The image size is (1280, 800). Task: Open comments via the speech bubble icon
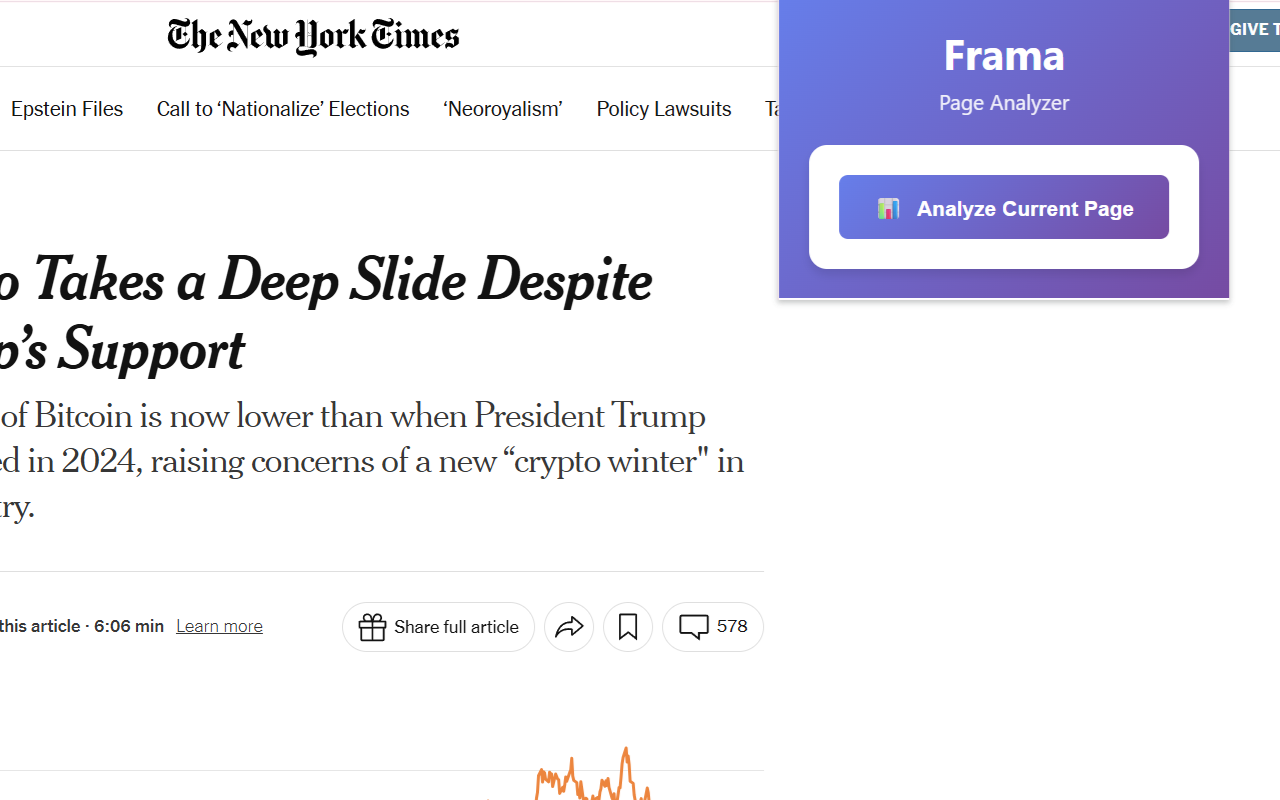click(x=694, y=626)
